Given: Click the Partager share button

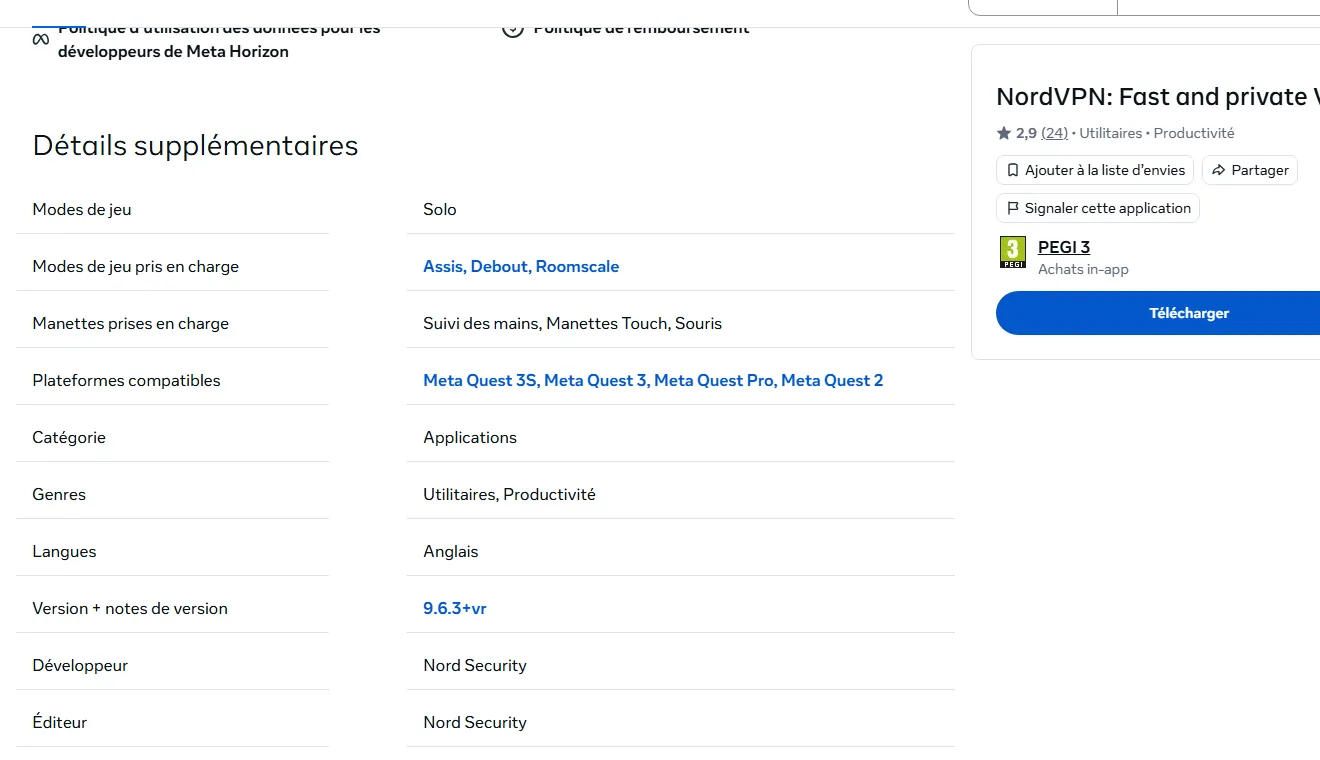Looking at the screenshot, I should click(x=1250, y=170).
